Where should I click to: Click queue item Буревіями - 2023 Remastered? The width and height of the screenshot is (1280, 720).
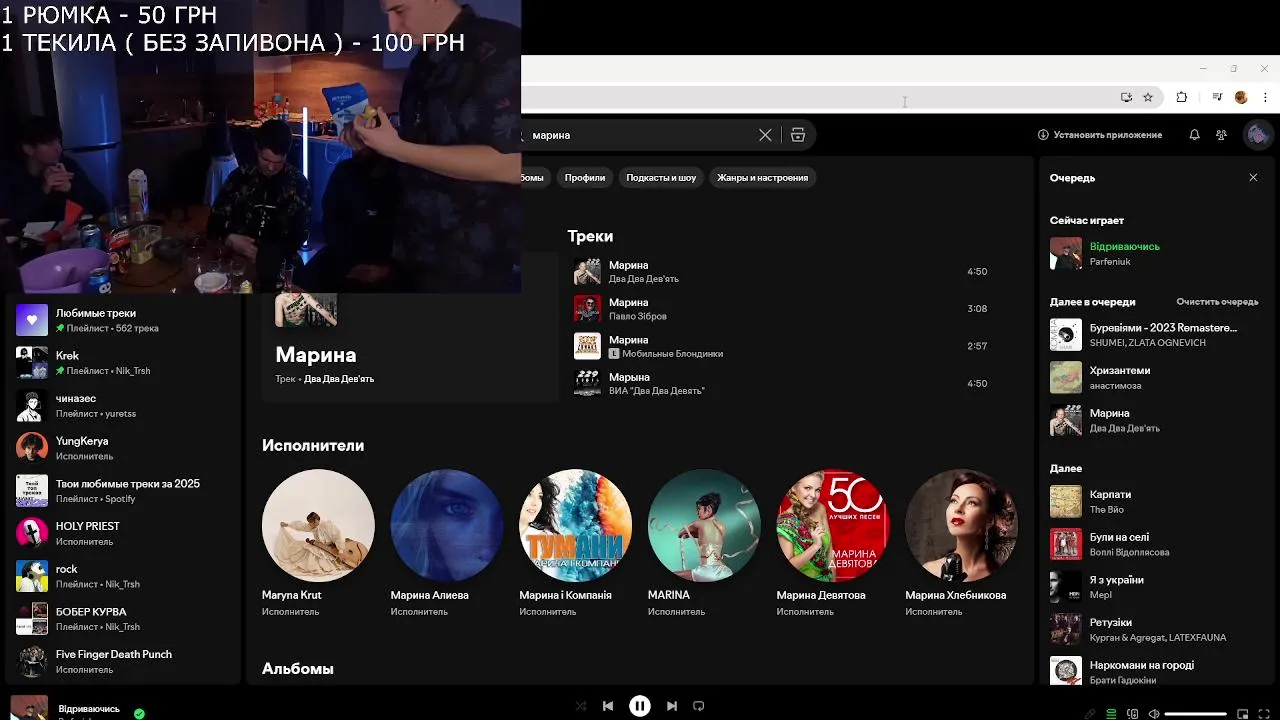[1154, 335]
